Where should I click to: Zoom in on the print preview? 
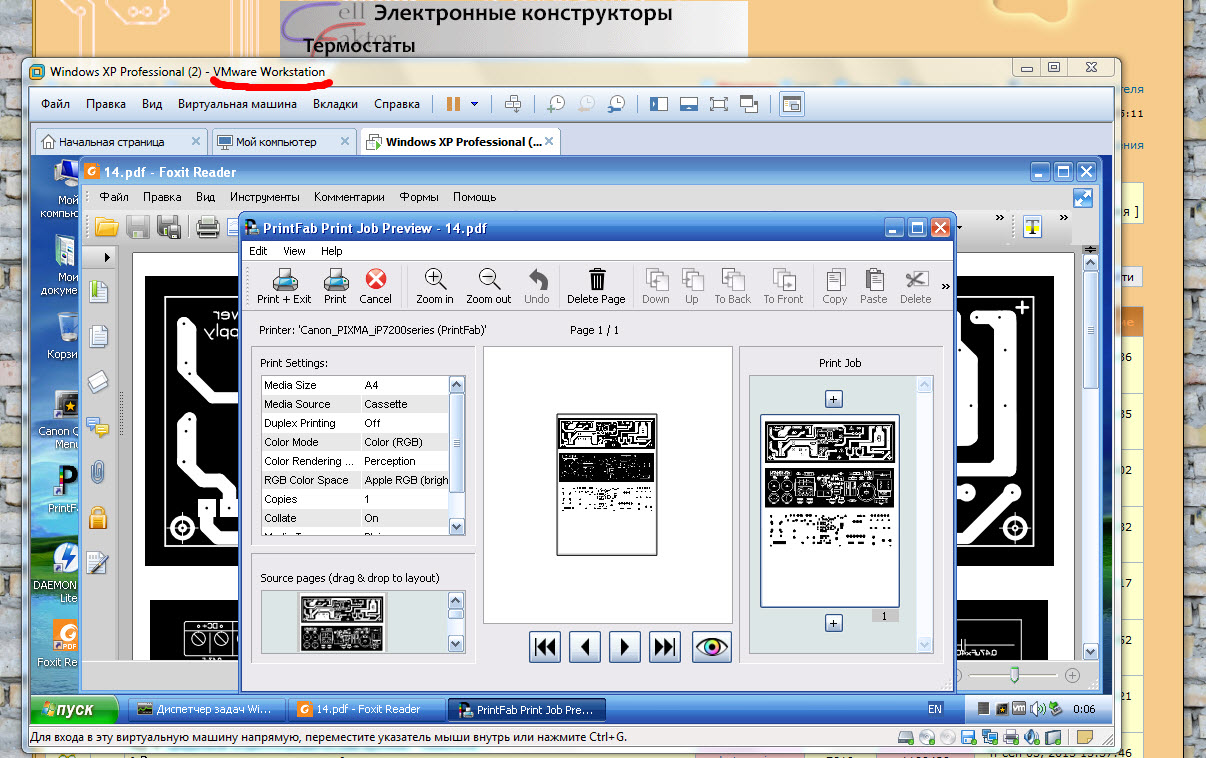[x=435, y=286]
